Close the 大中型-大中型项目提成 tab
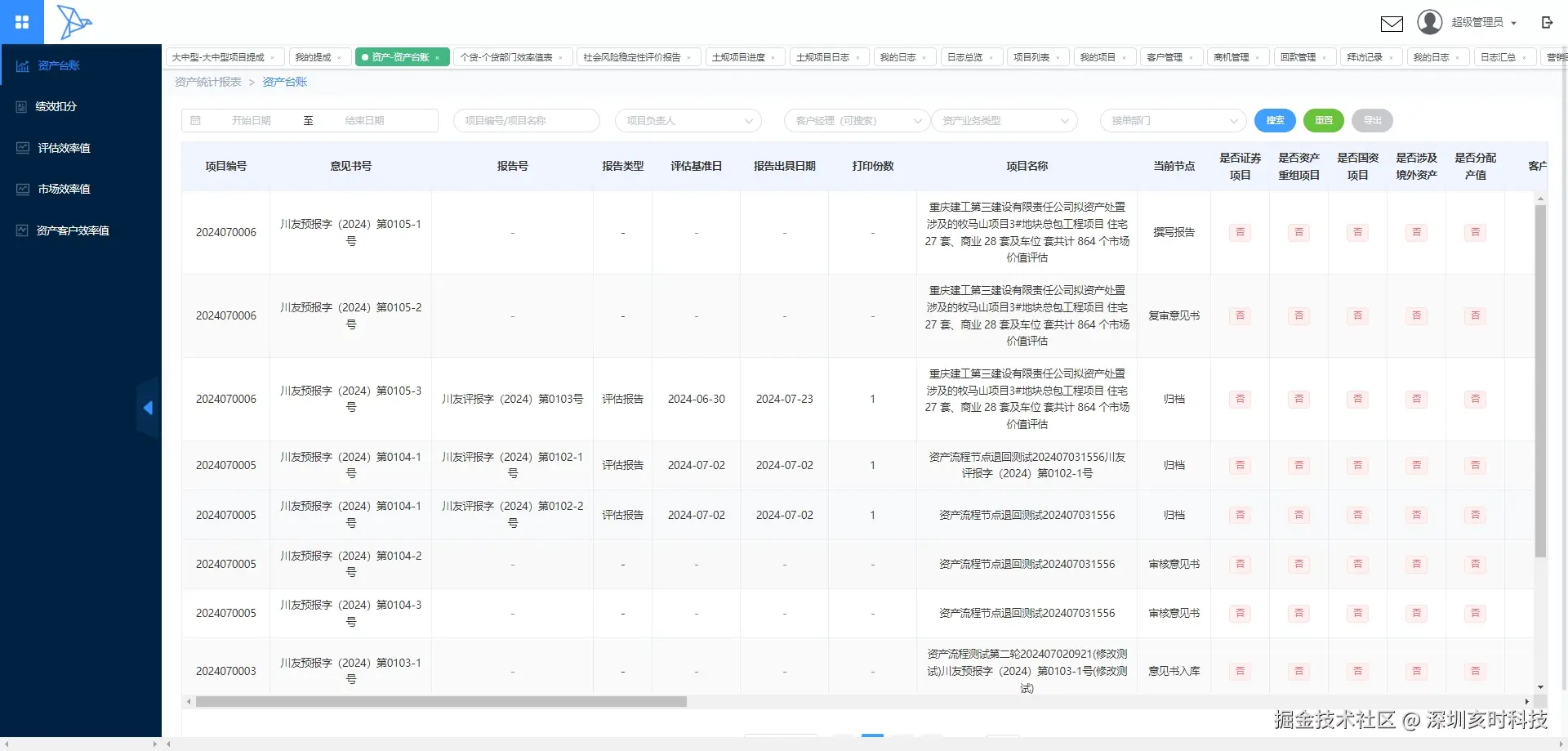 point(273,57)
